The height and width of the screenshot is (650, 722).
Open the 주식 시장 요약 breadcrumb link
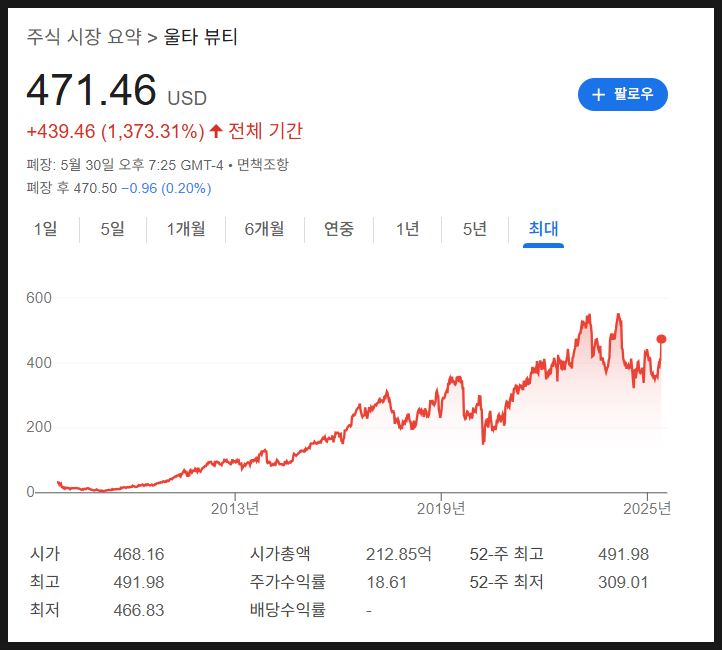coord(84,37)
